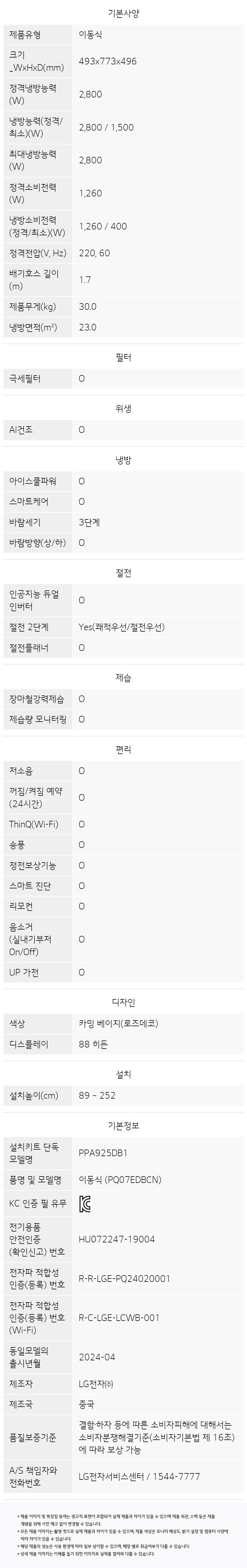Select the HU072247-19004 certification number

click(x=117, y=1239)
